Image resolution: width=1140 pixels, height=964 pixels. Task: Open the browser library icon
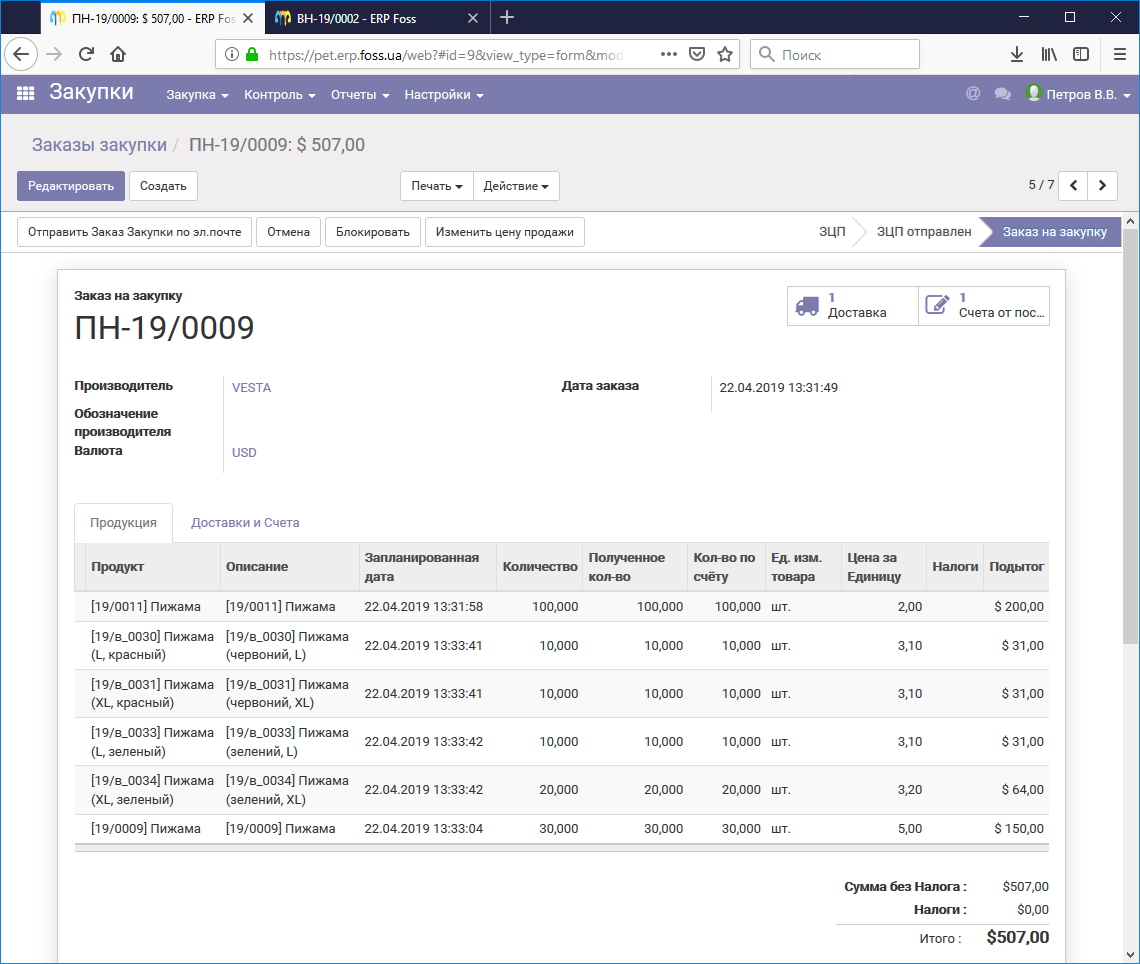tap(1049, 55)
